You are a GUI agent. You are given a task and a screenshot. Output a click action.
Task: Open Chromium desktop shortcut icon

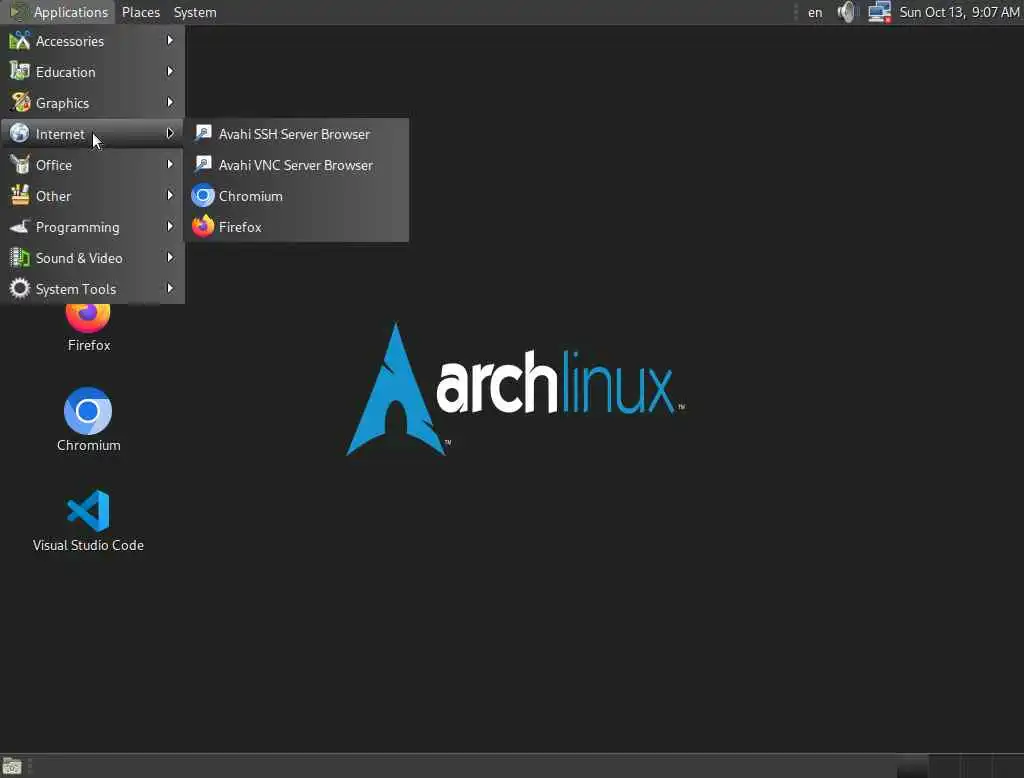[88, 411]
